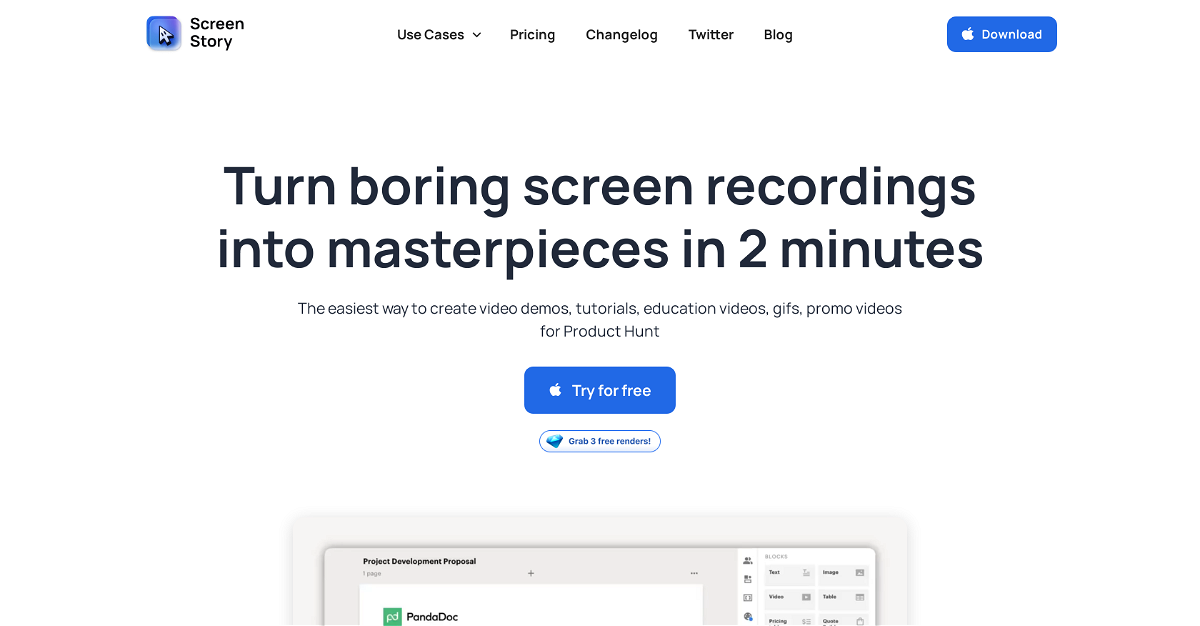Click the 'The easiest way to create' subheading
This screenshot has height=626, width=1200.
[600, 319]
